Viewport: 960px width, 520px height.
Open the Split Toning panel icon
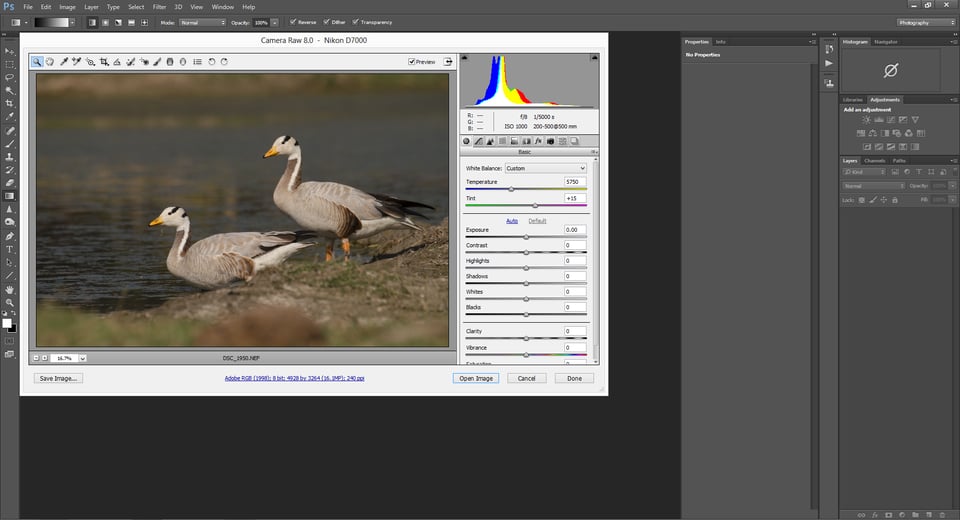click(x=514, y=141)
